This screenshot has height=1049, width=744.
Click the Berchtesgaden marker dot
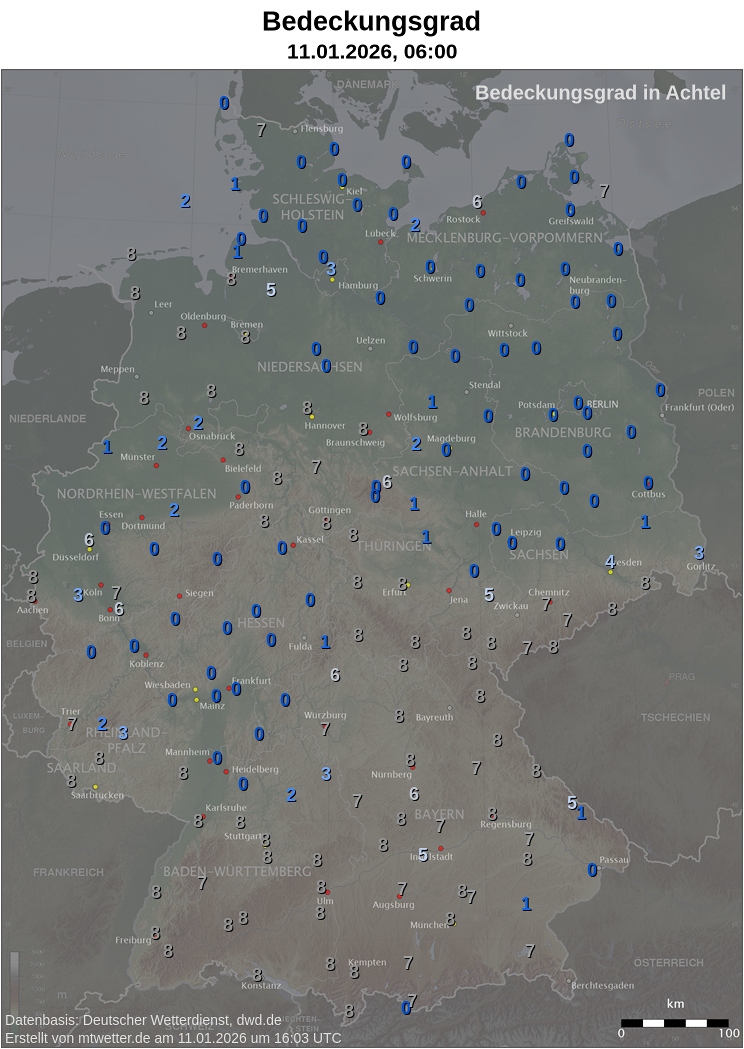click(x=568, y=981)
